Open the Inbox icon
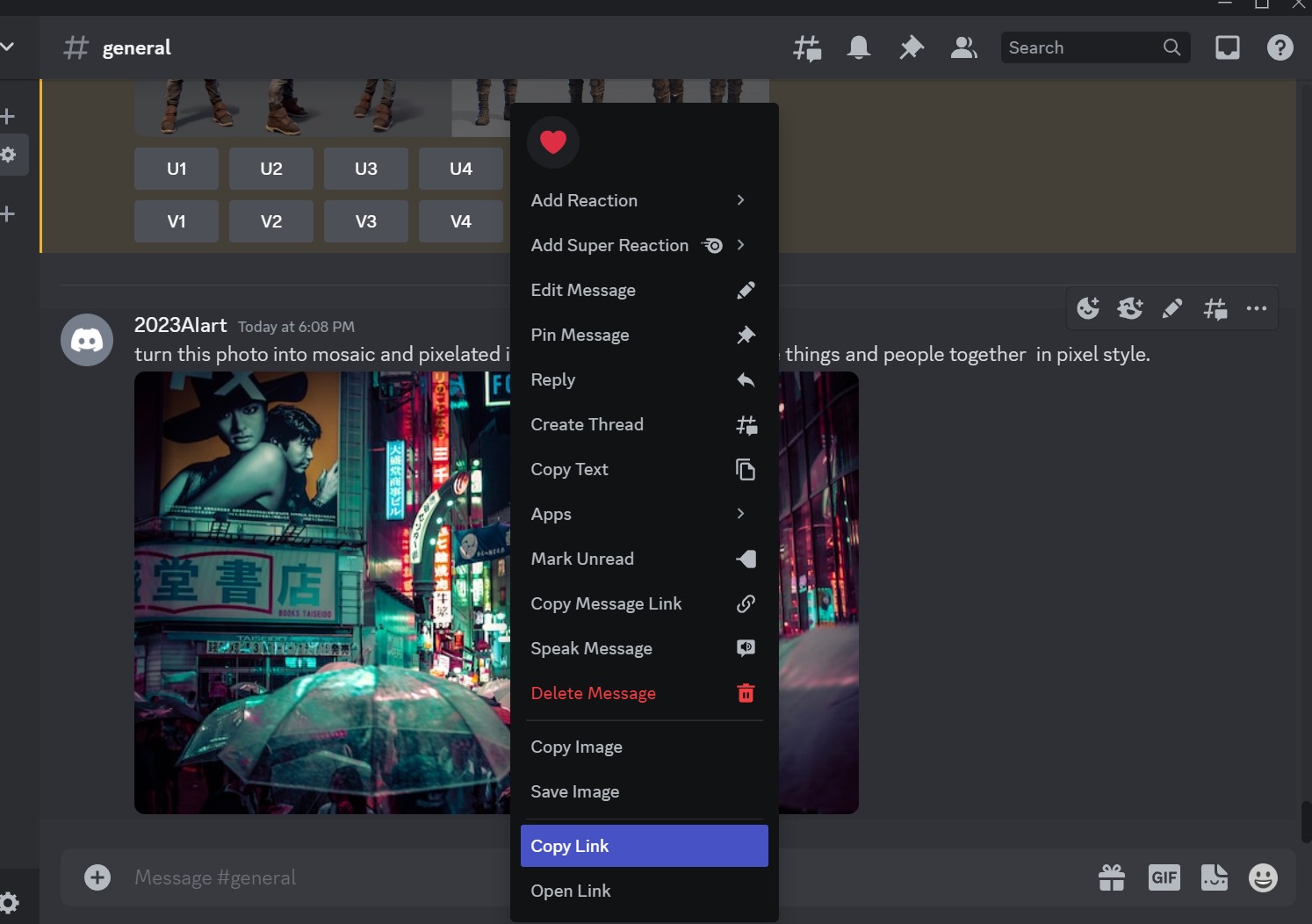This screenshot has width=1312, height=924. pyautogui.click(x=1227, y=47)
